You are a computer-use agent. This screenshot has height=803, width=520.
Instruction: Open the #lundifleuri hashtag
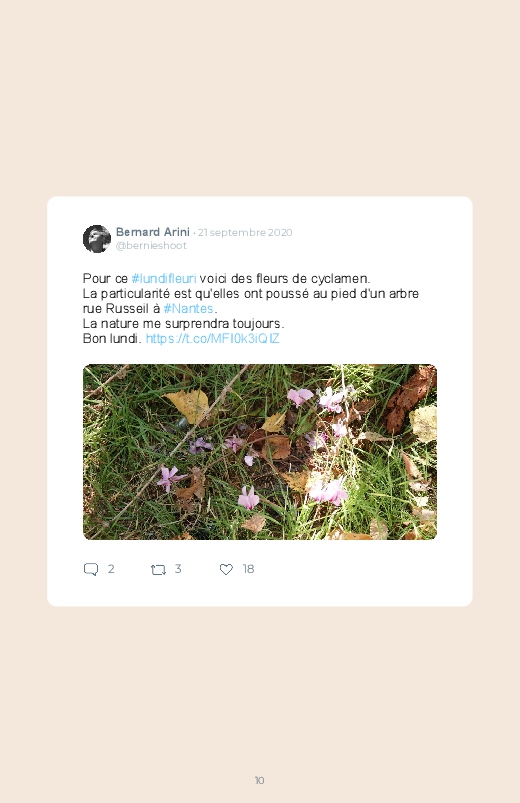[x=164, y=279]
